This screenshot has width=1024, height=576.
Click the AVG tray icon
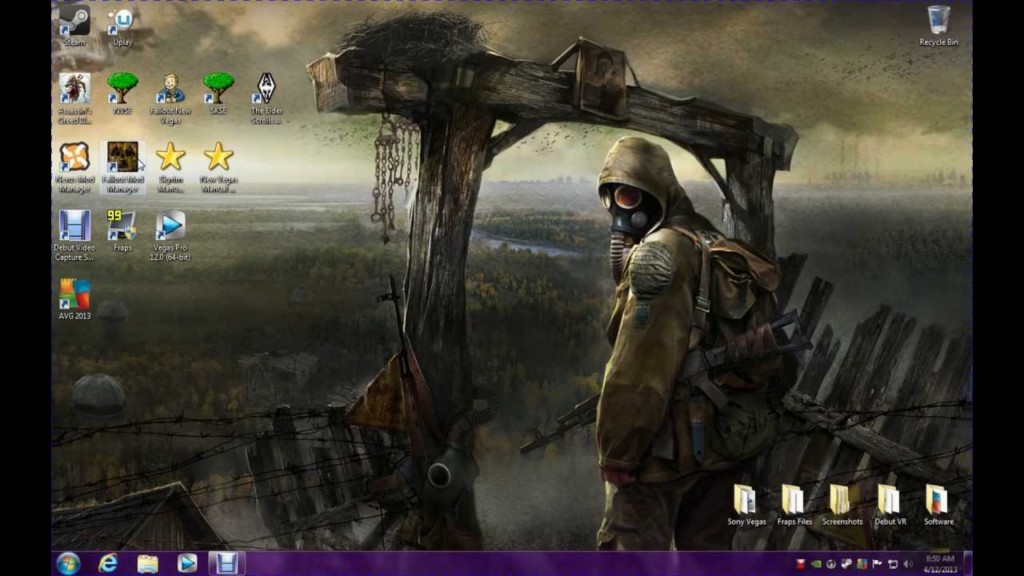click(862, 564)
